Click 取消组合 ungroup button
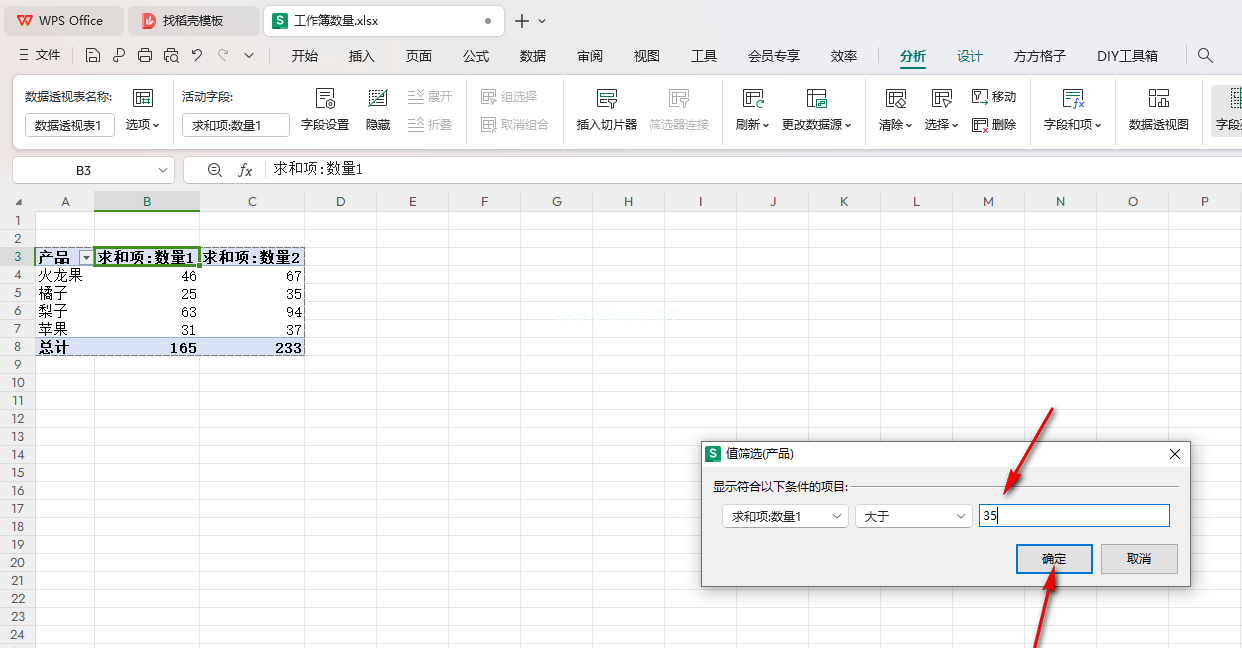The image size is (1242, 648). coord(515,125)
